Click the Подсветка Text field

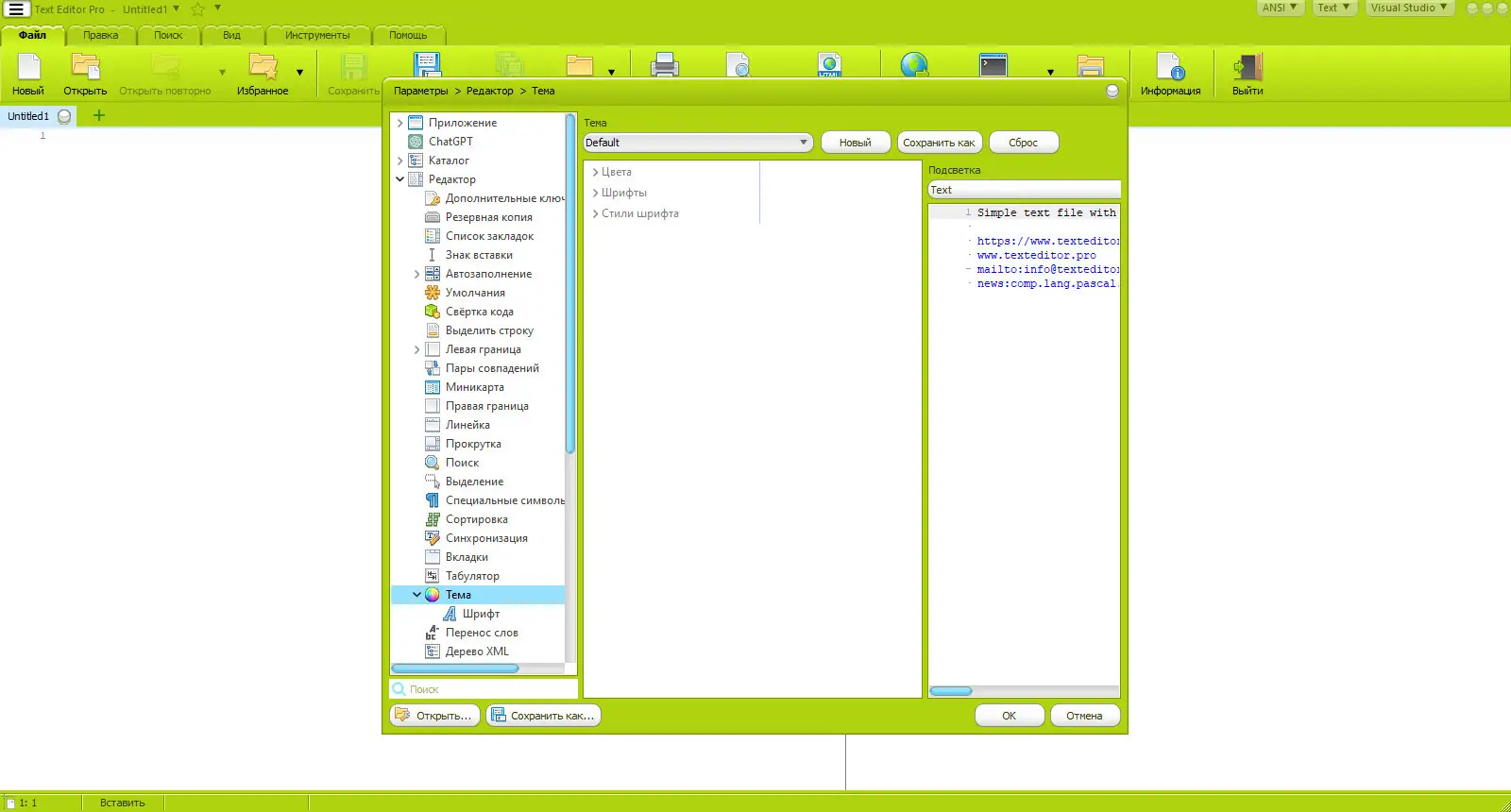tap(1025, 190)
